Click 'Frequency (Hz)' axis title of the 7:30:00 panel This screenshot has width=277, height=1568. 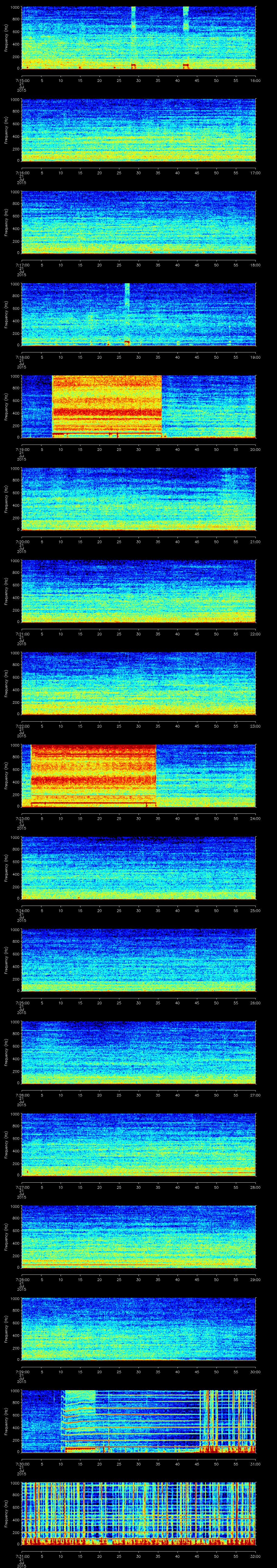pos(6,1421)
